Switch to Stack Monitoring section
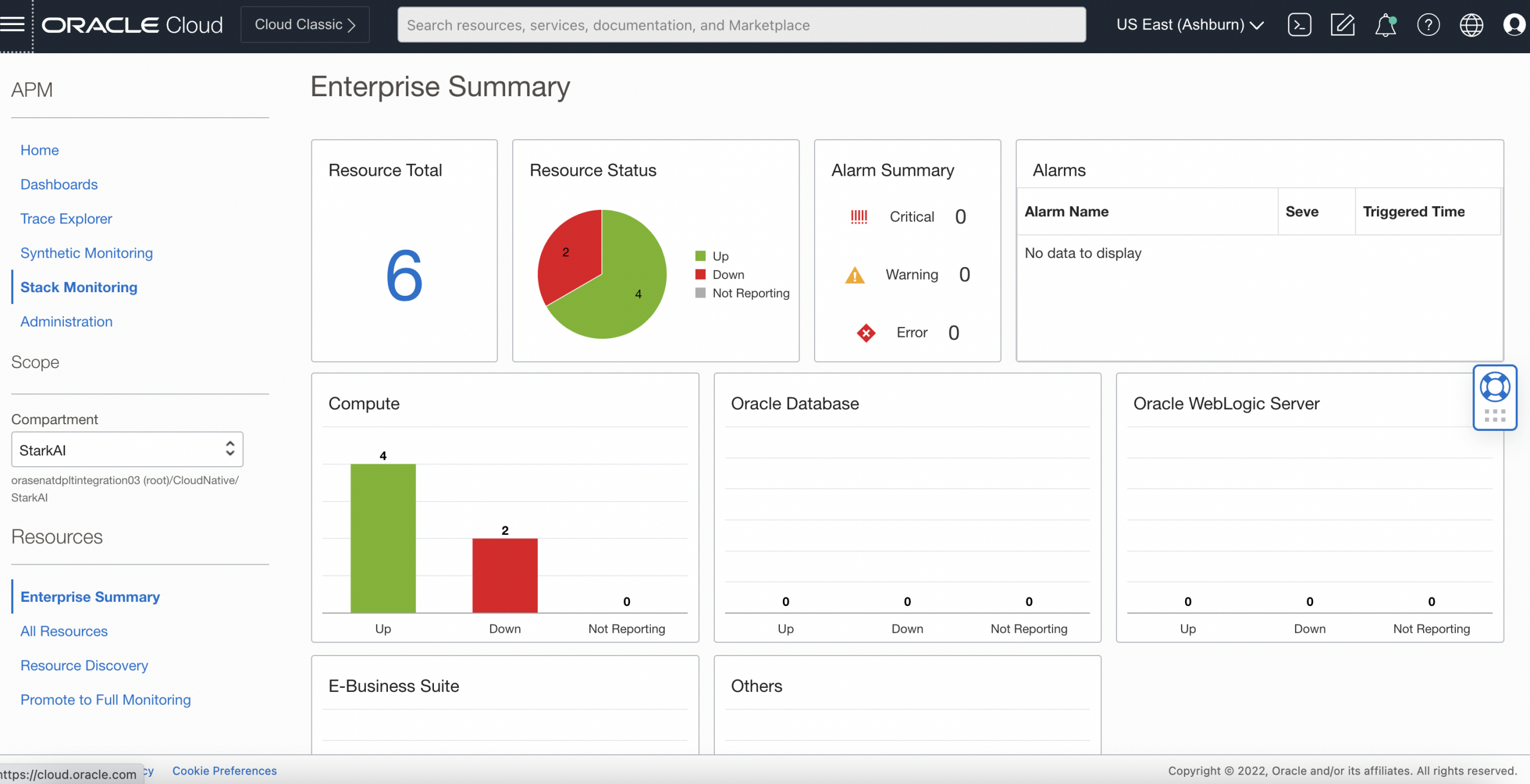Viewport: 1530px width, 784px height. click(78, 287)
